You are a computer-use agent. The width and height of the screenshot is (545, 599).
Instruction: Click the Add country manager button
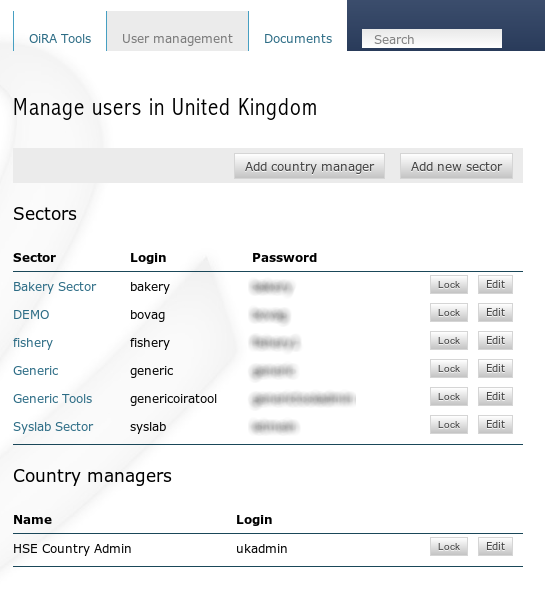pyautogui.click(x=309, y=166)
